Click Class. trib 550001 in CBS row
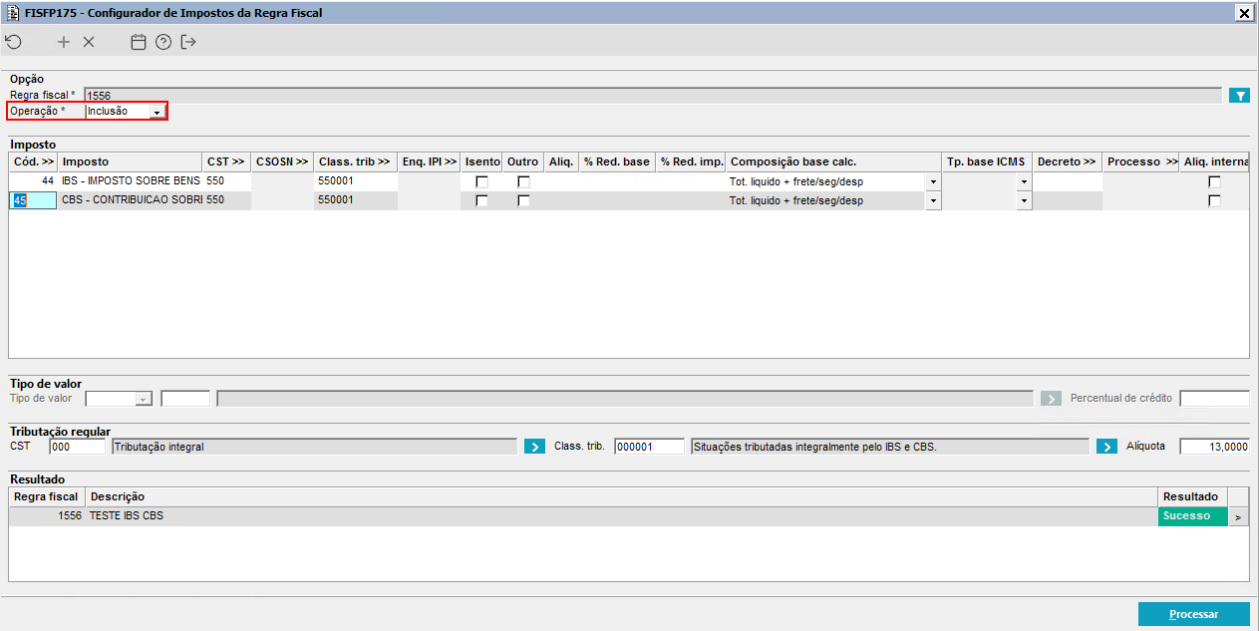 pos(355,201)
